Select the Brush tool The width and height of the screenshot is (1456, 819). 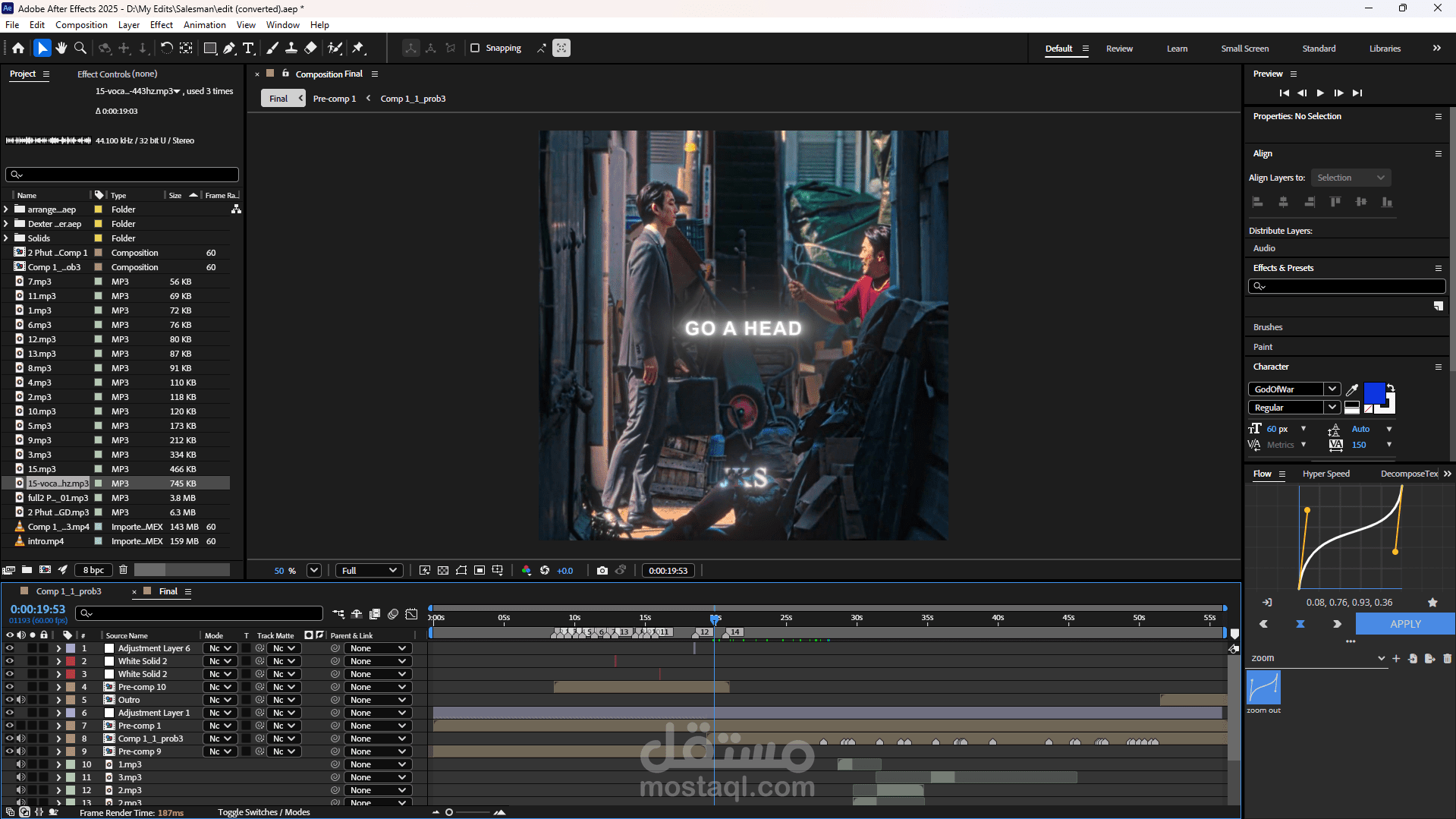tap(272, 48)
